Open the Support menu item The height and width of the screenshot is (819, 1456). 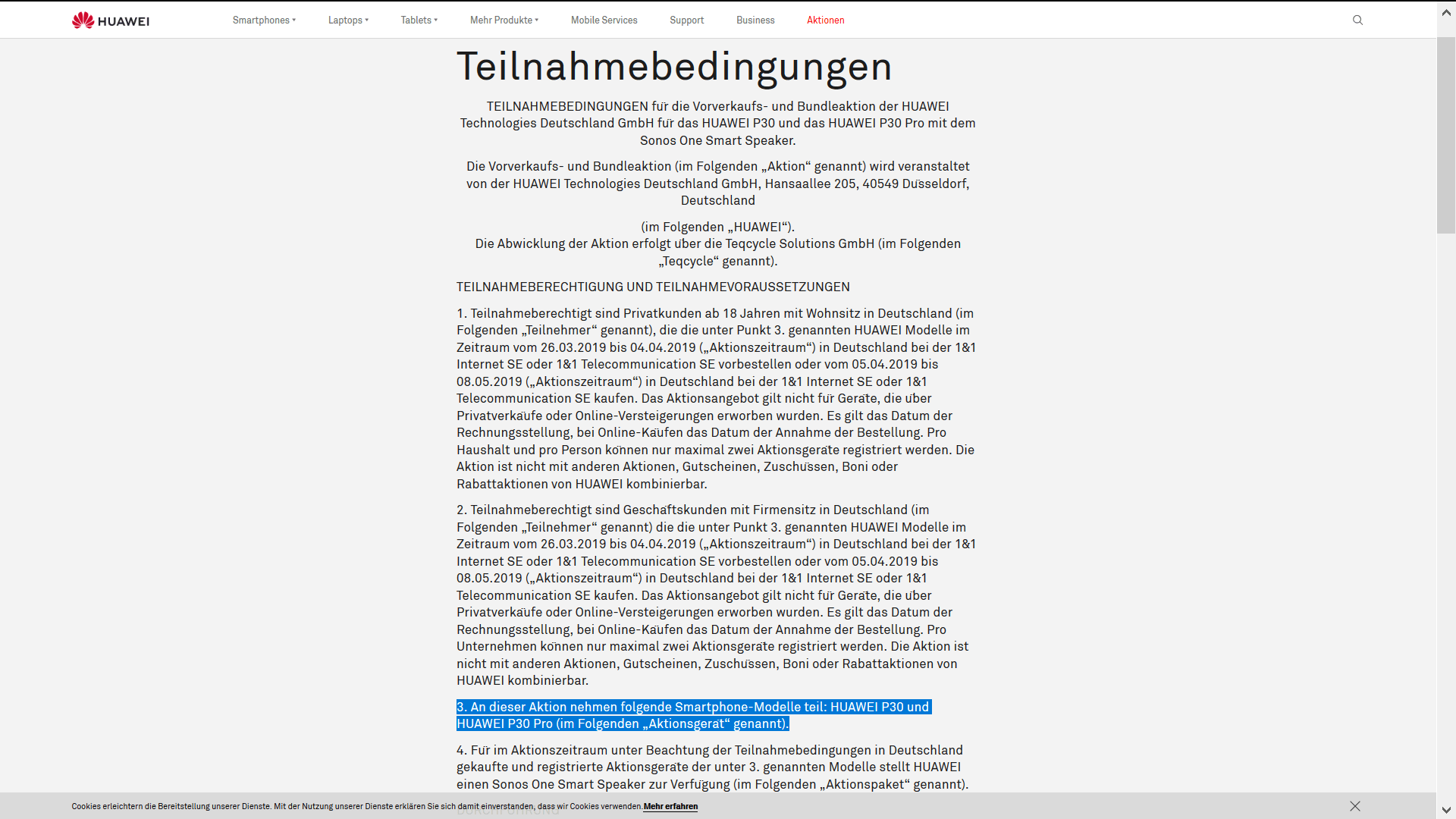686,20
